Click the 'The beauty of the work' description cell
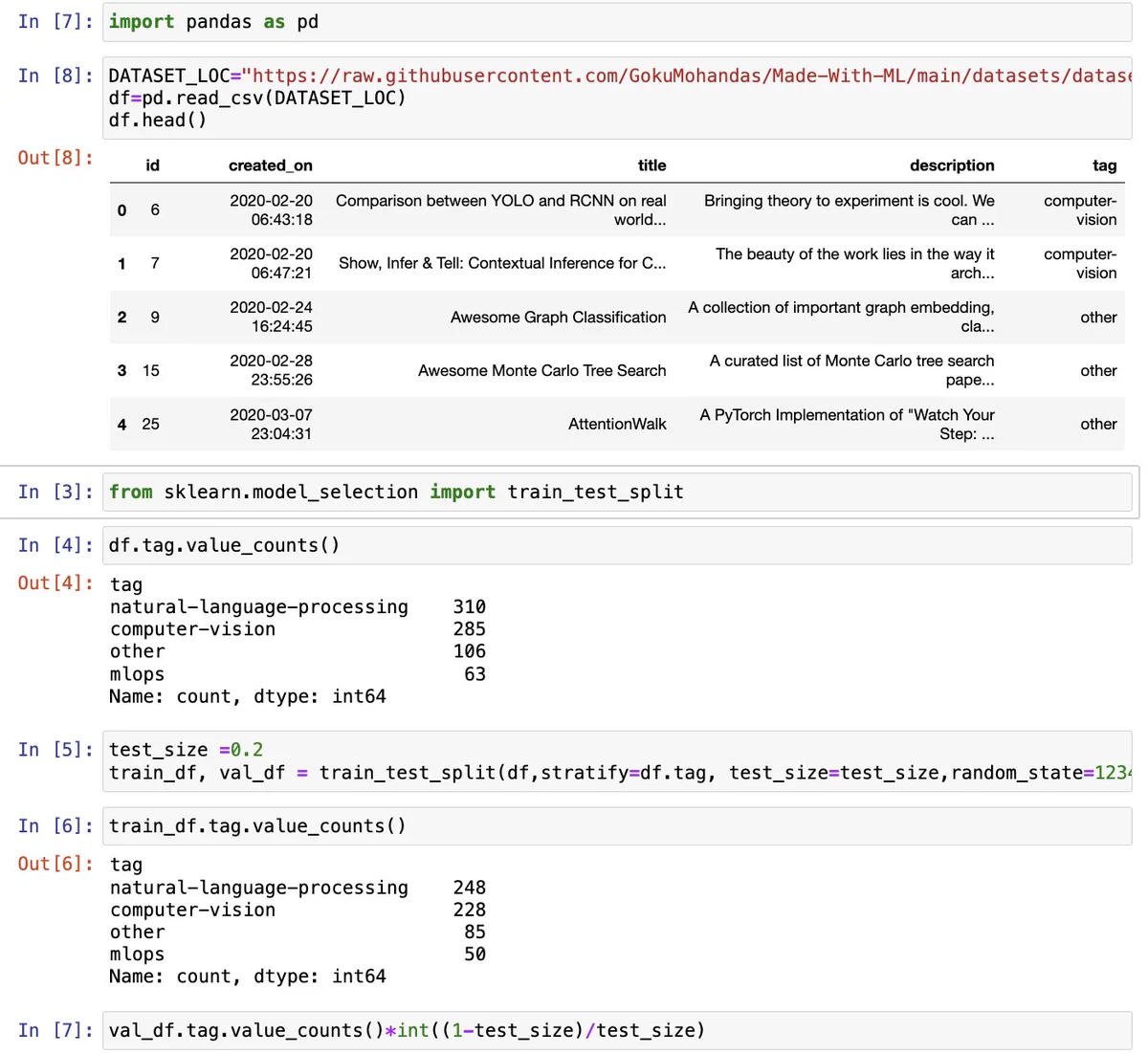This screenshot has height=1054, width=1148. tap(855, 263)
